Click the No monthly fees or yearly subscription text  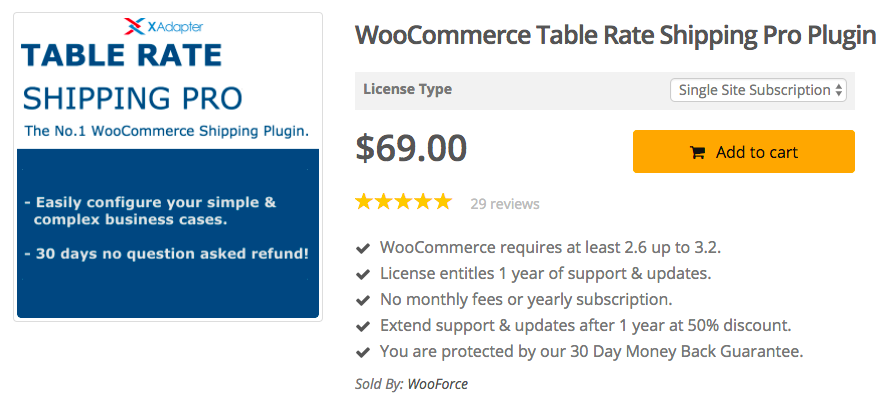(x=526, y=299)
